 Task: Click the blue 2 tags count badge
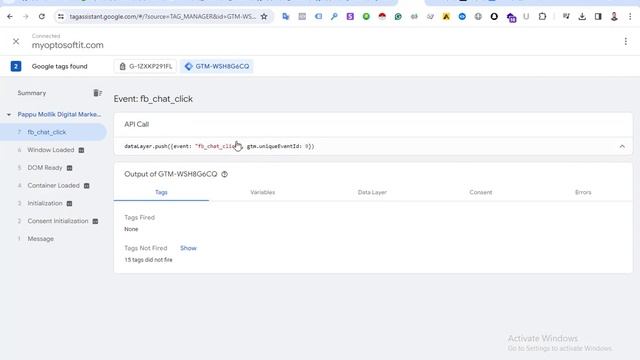16,66
